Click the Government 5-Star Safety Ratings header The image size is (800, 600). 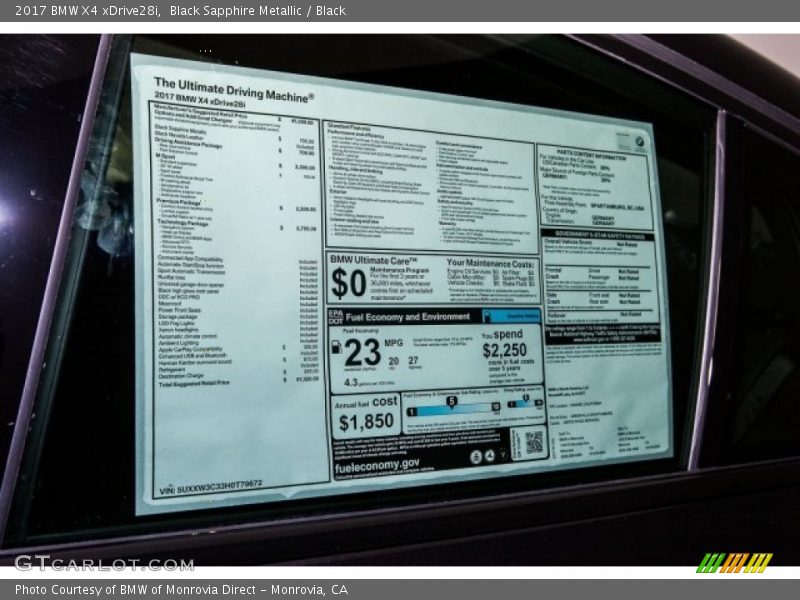[x=598, y=236]
